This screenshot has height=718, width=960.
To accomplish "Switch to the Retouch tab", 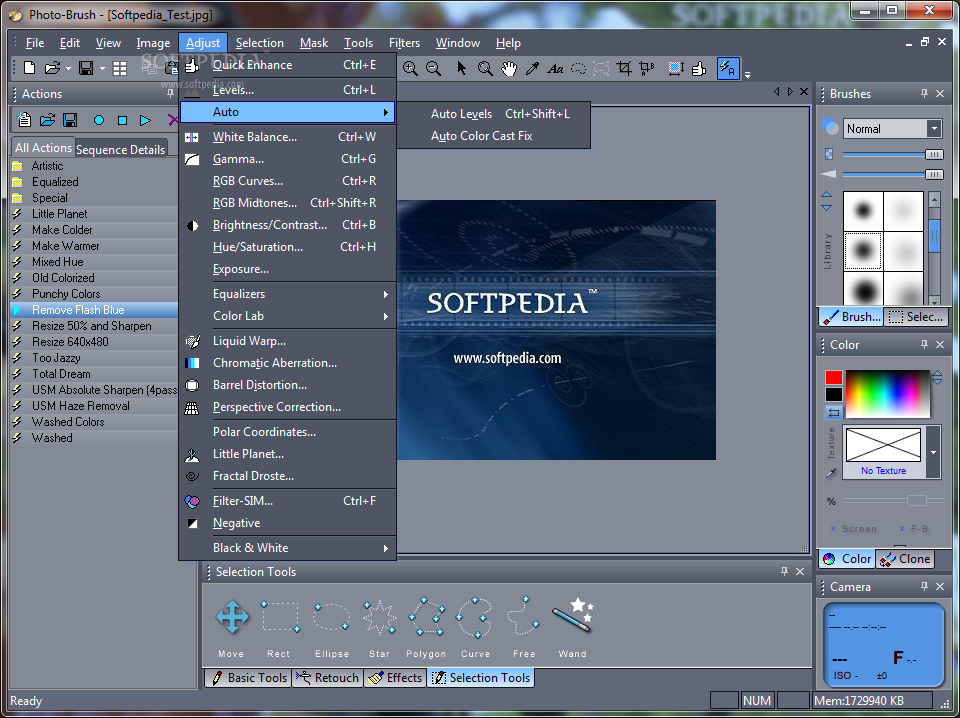I will coord(328,678).
